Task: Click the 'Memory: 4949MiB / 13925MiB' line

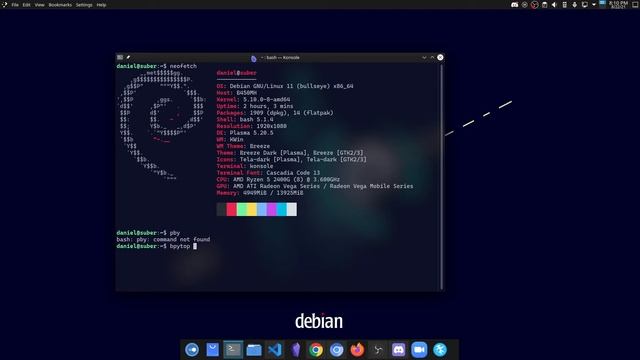Action: click(260, 193)
